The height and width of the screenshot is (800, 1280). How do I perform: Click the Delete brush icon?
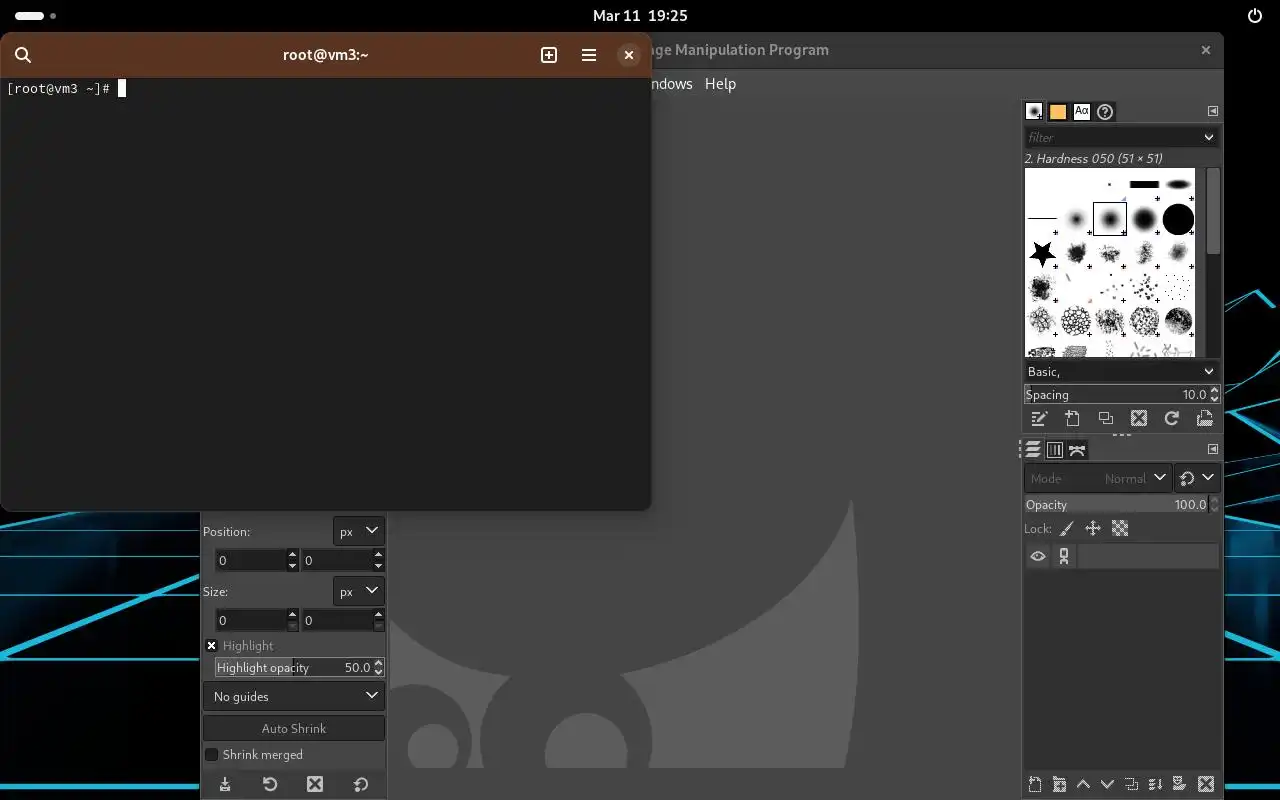point(1138,419)
